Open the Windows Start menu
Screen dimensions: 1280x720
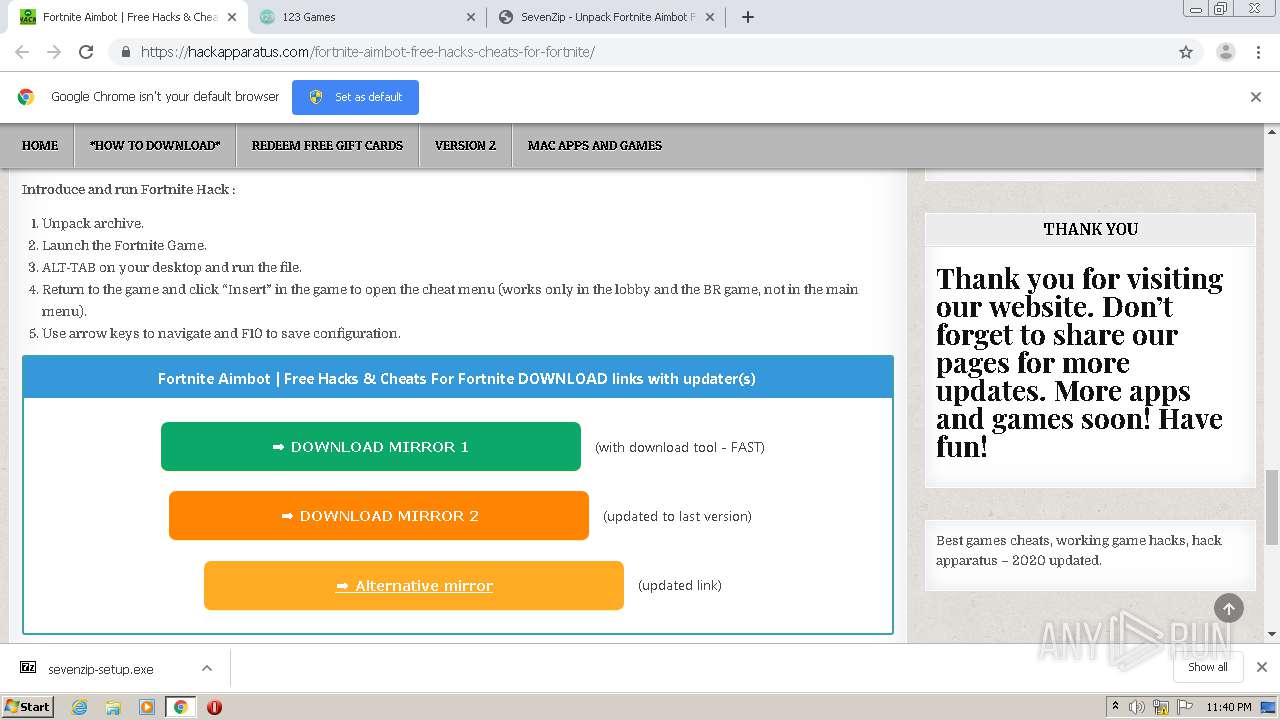point(28,706)
